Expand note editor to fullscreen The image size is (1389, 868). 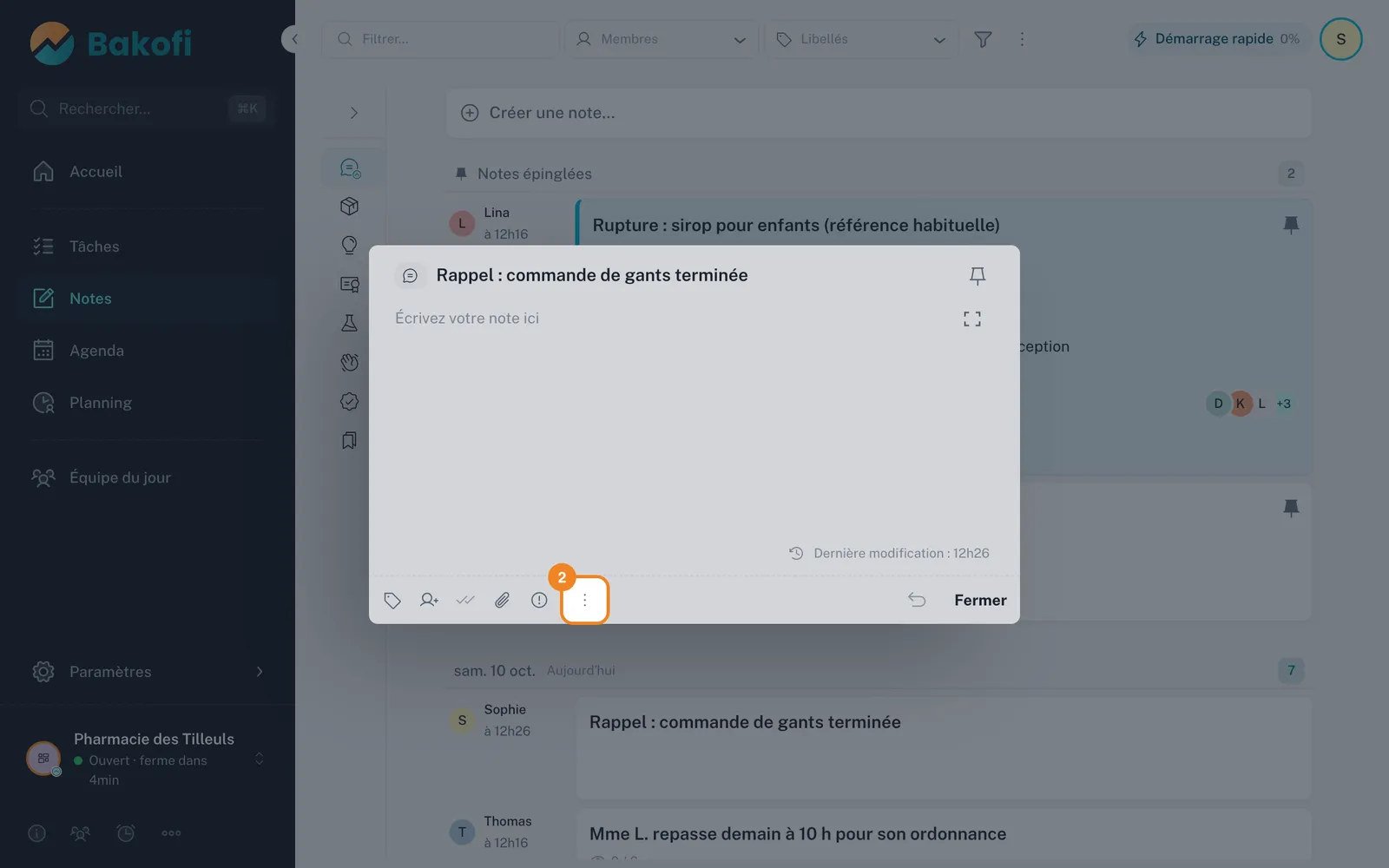[x=972, y=319]
